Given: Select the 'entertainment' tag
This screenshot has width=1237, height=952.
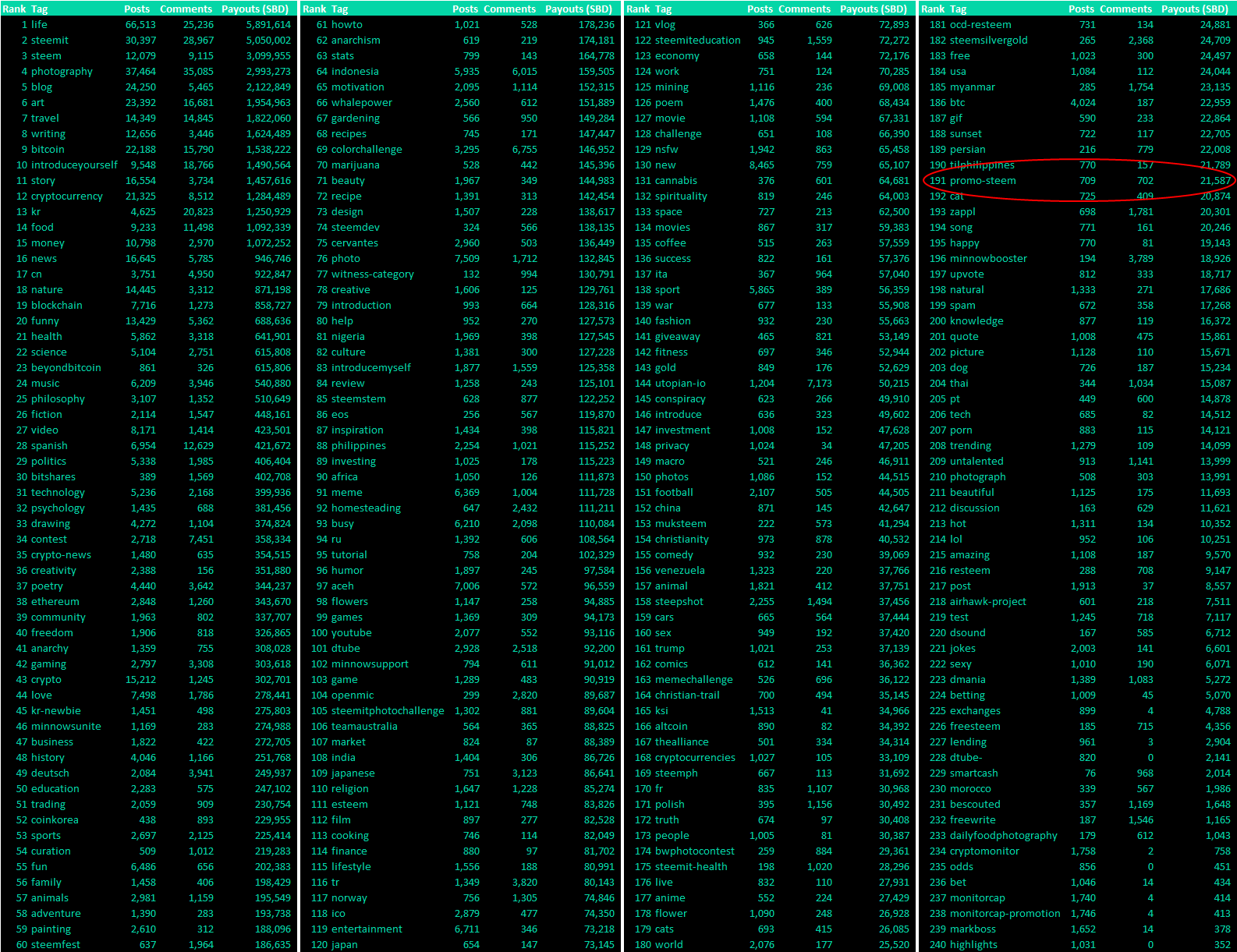Looking at the screenshot, I should click(x=367, y=929).
